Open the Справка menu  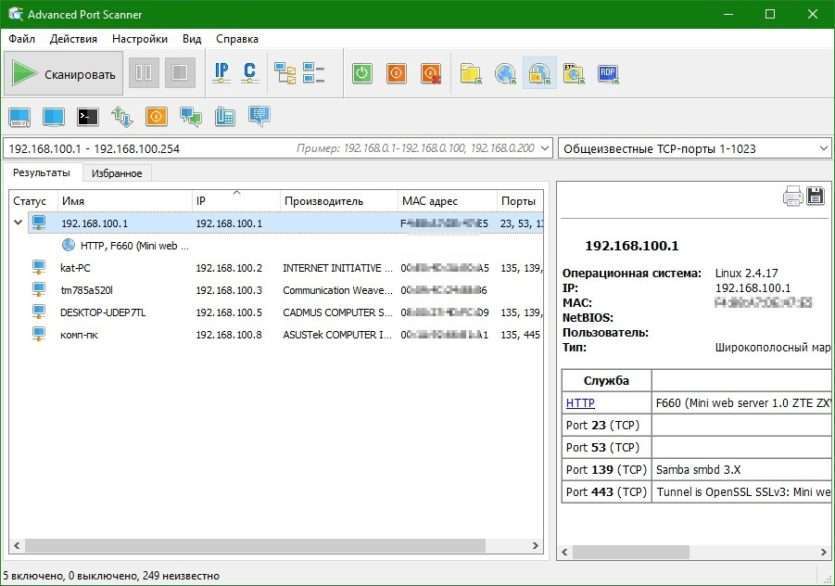[x=237, y=39]
